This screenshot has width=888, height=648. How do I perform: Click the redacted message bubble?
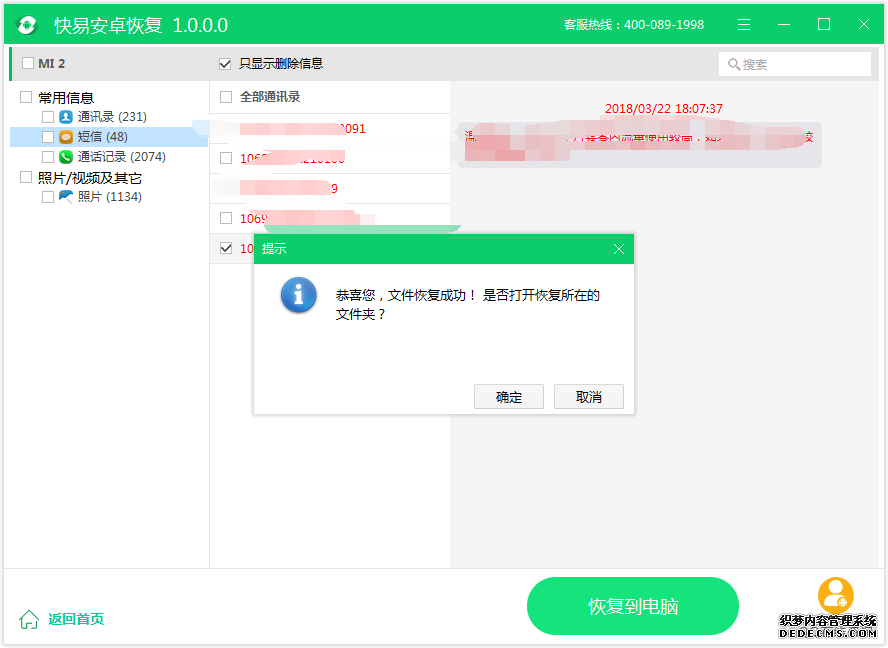pos(639,145)
